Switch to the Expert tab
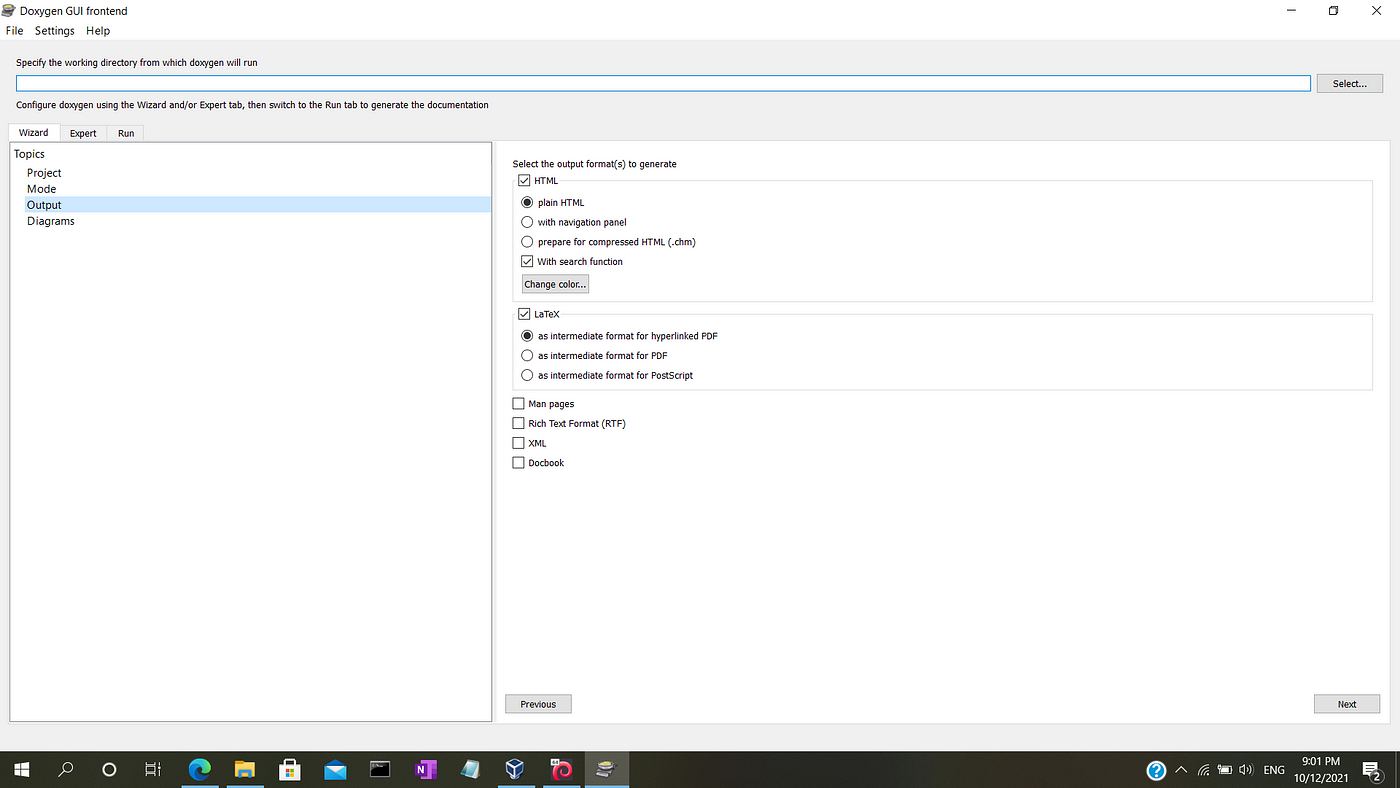The image size is (1400, 788). click(83, 133)
